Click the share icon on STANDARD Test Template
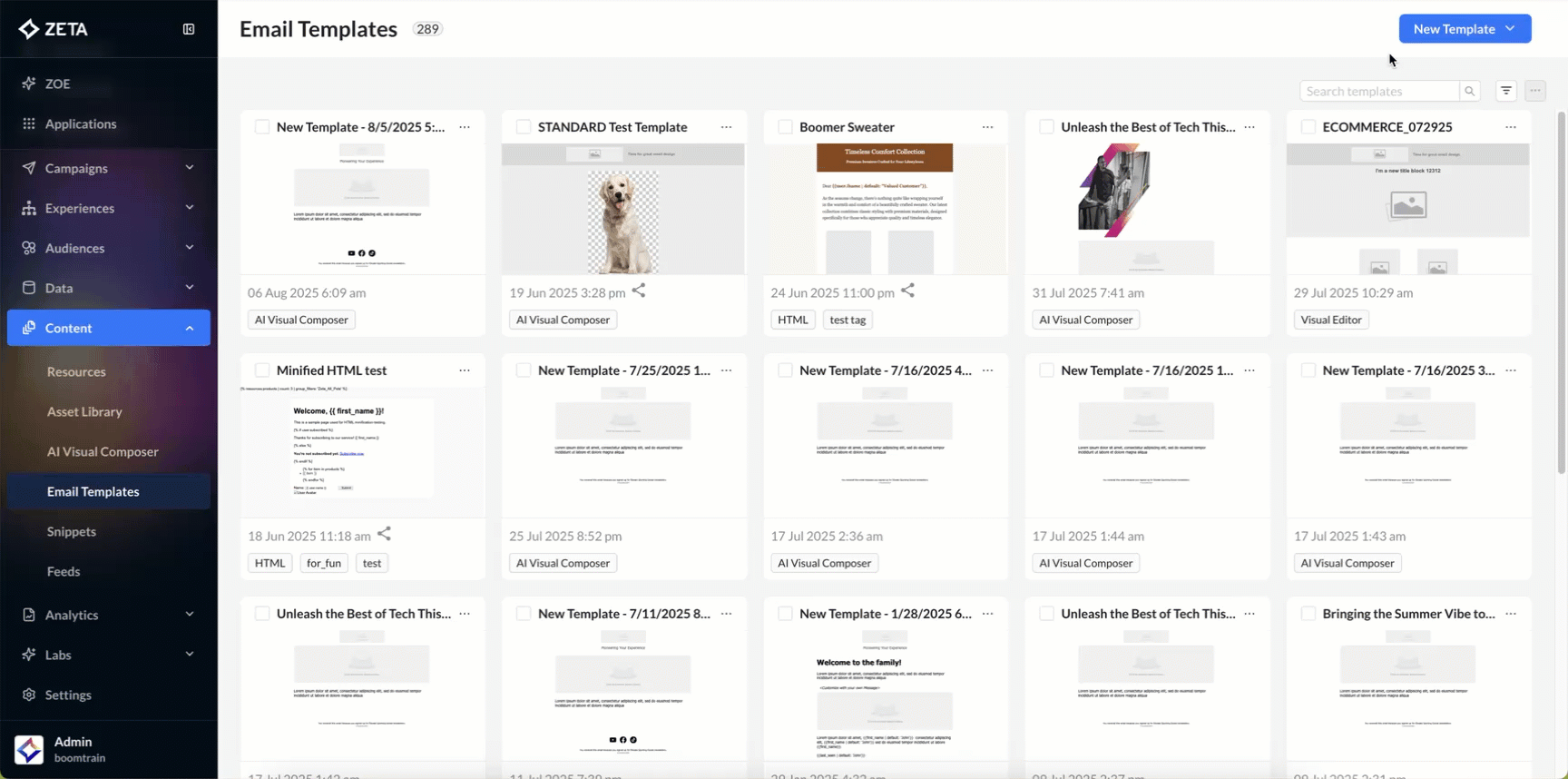Viewport: 1568px width, 779px height. [639, 291]
